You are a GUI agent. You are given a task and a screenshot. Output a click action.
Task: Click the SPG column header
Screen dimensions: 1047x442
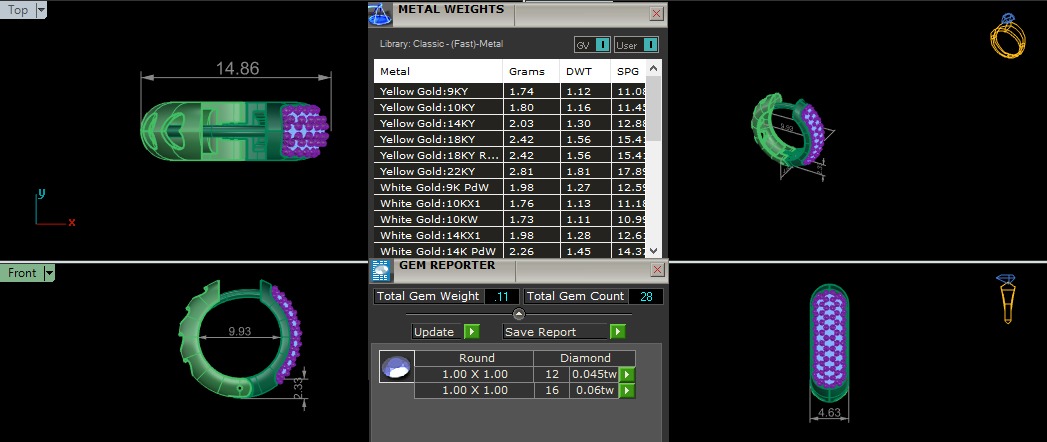tap(629, 71)
